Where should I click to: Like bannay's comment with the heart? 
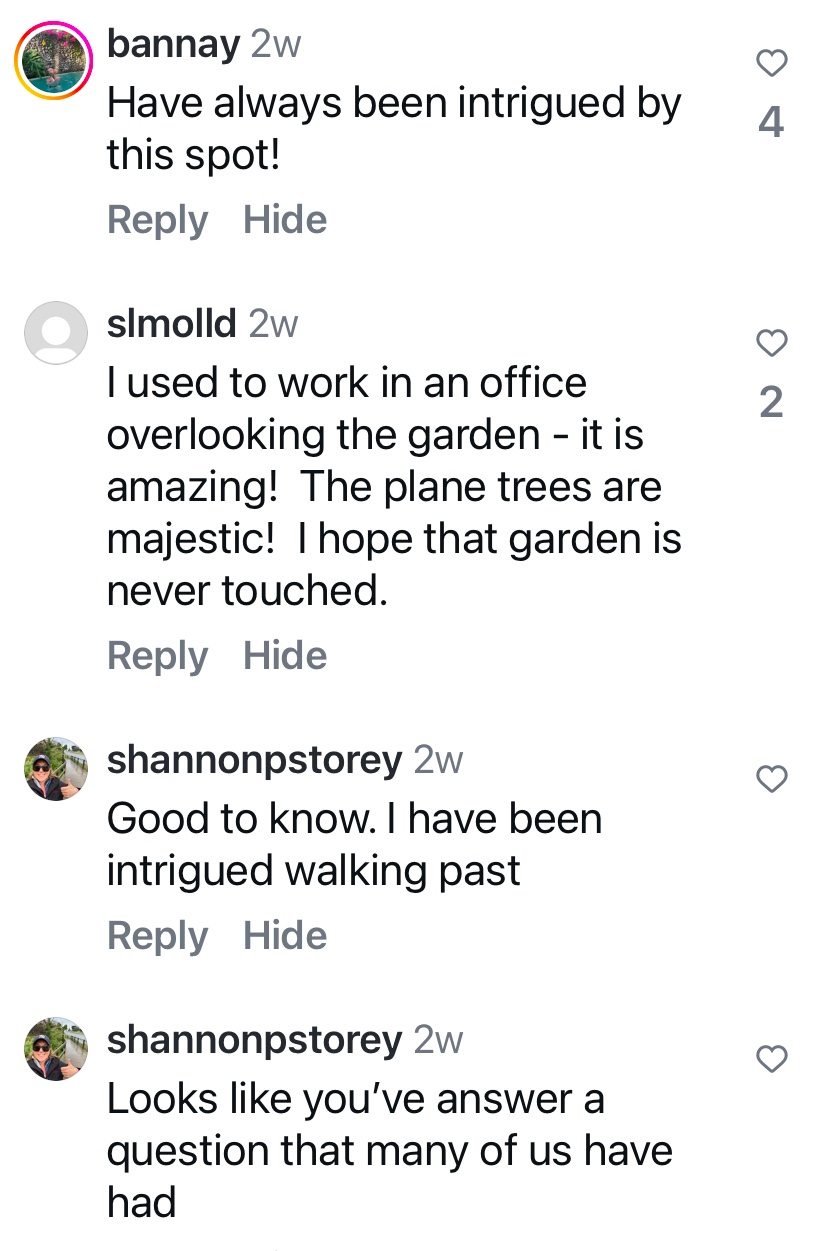coord(771,64)
